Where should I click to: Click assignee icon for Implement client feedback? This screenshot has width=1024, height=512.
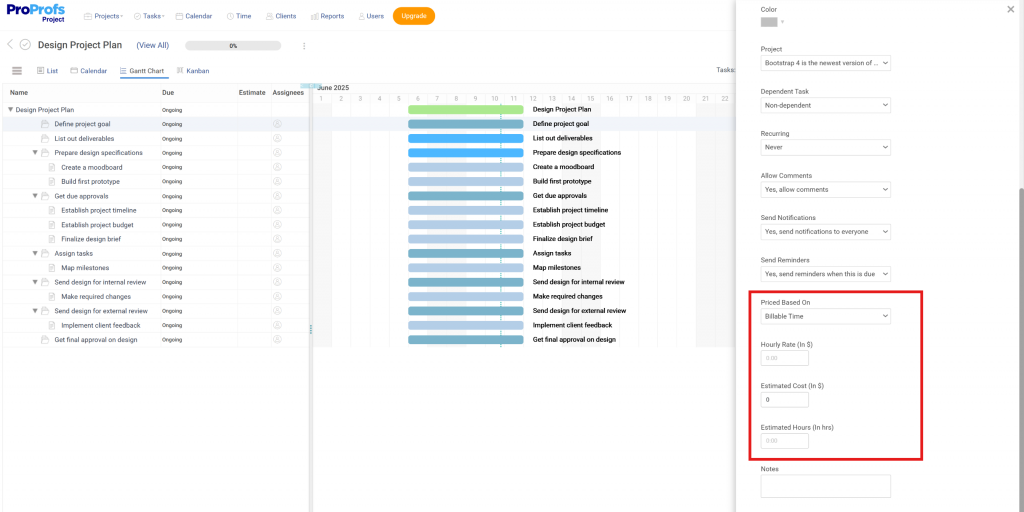coord(277,325)
